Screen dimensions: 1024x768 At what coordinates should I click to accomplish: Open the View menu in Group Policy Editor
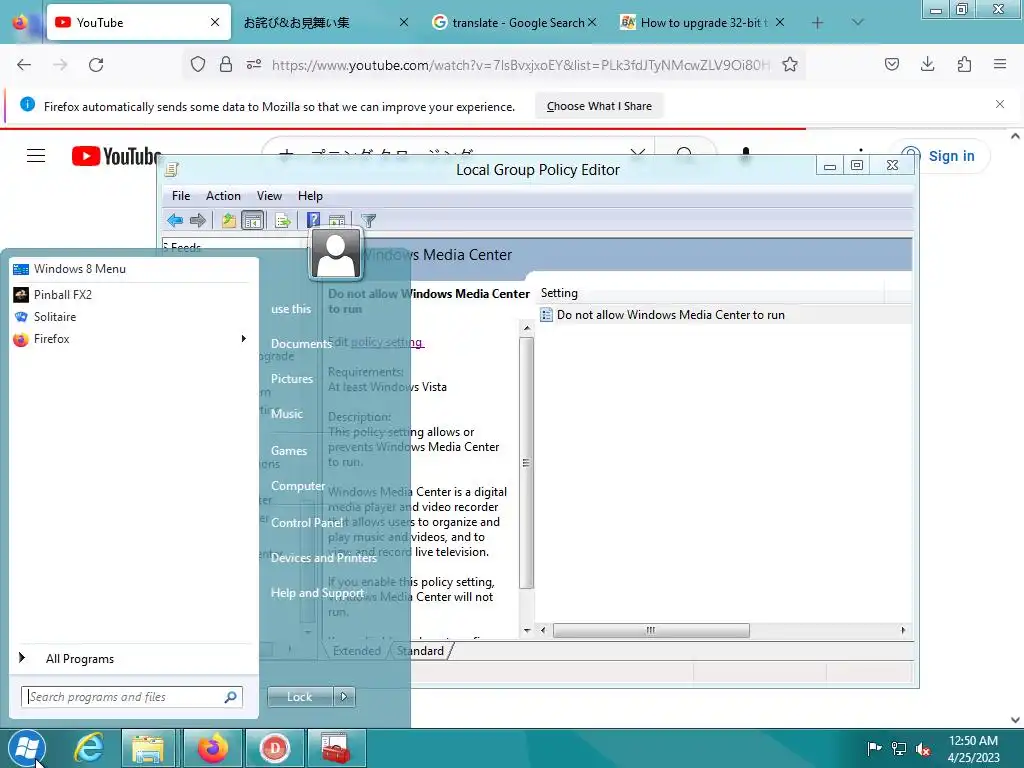[269, 196]
